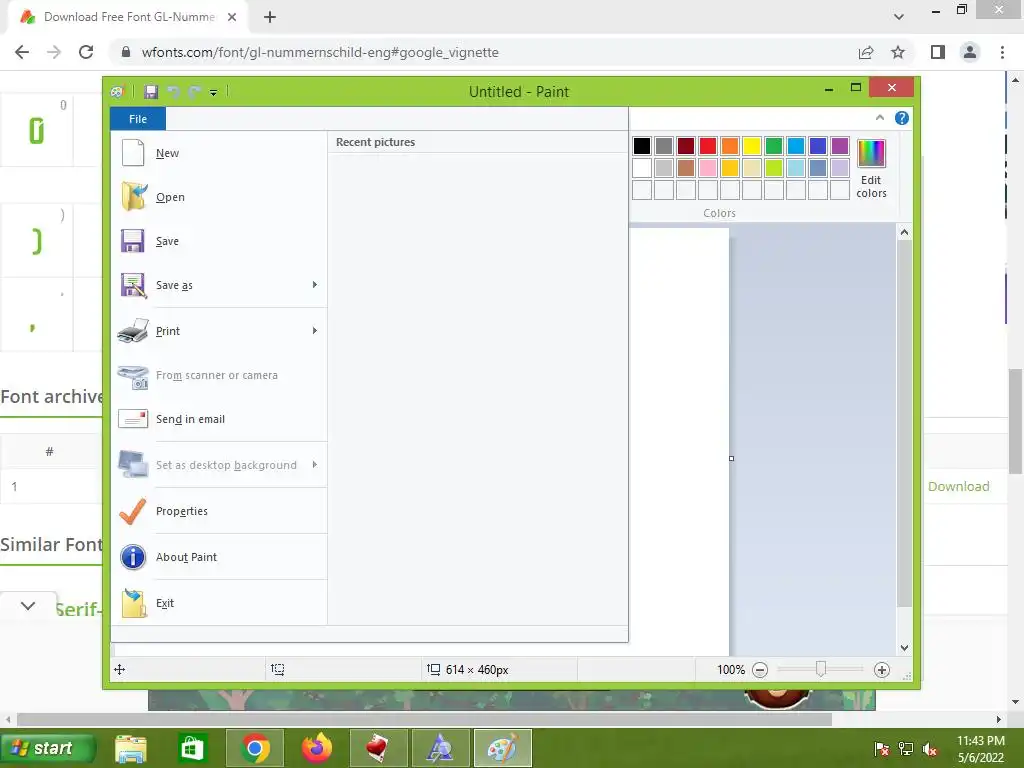Open Microsoft Store from the taskbar
Screen dimensions: 1024x768
pos(191,748)
